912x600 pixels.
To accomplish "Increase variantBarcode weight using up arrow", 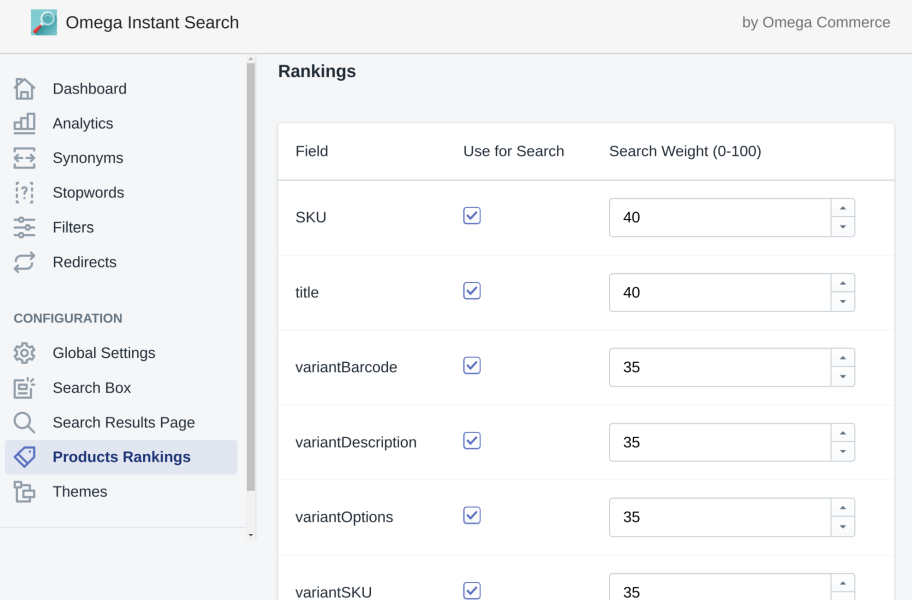I will (843, 358).
